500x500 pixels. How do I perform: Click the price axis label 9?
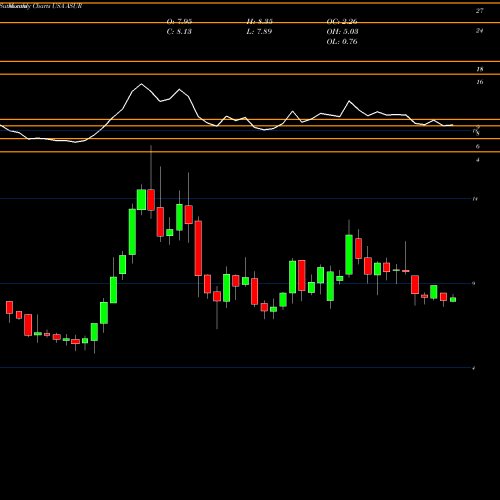[474, 284]
